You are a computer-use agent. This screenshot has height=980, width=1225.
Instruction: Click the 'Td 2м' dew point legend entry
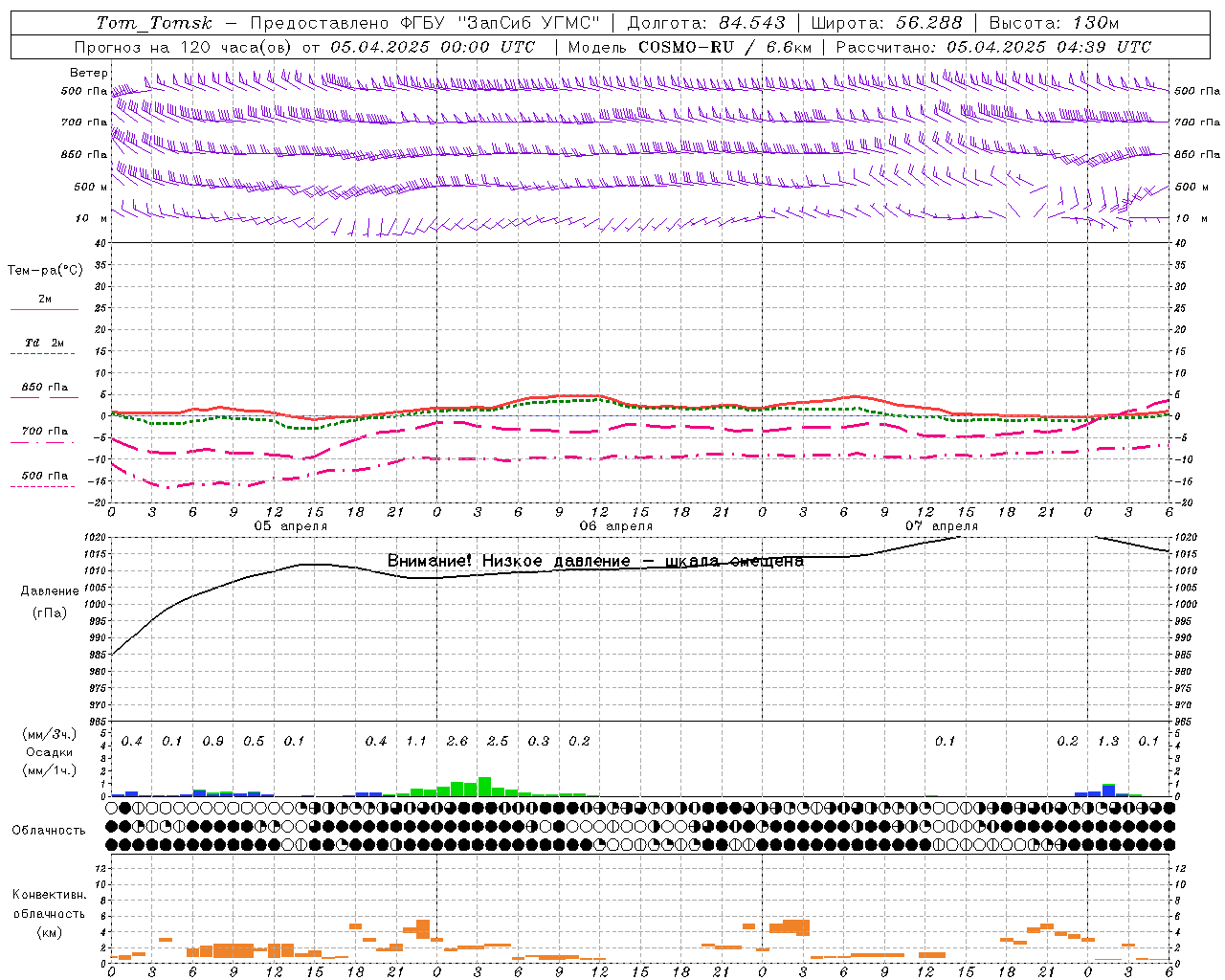click(45, 343)
